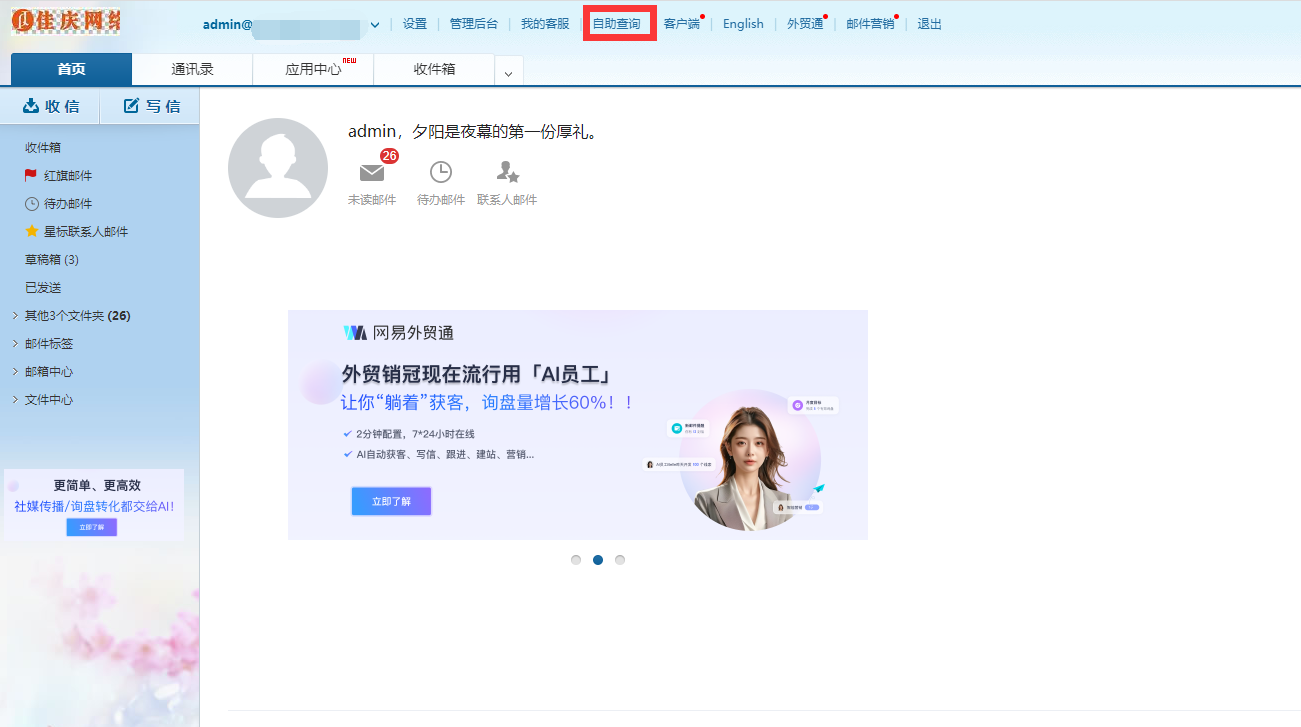The image size is (1301, 727).
Task: Select the second carousel dot
Action: pyautogui.click(x=598, y=560)
